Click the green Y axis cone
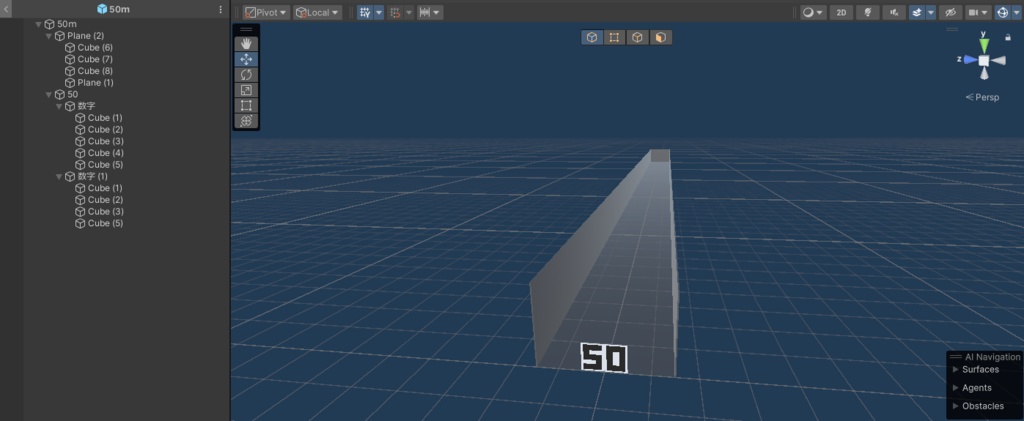Image resolution: width=1024 pixels, height=421 pixels. coord(984,46)
